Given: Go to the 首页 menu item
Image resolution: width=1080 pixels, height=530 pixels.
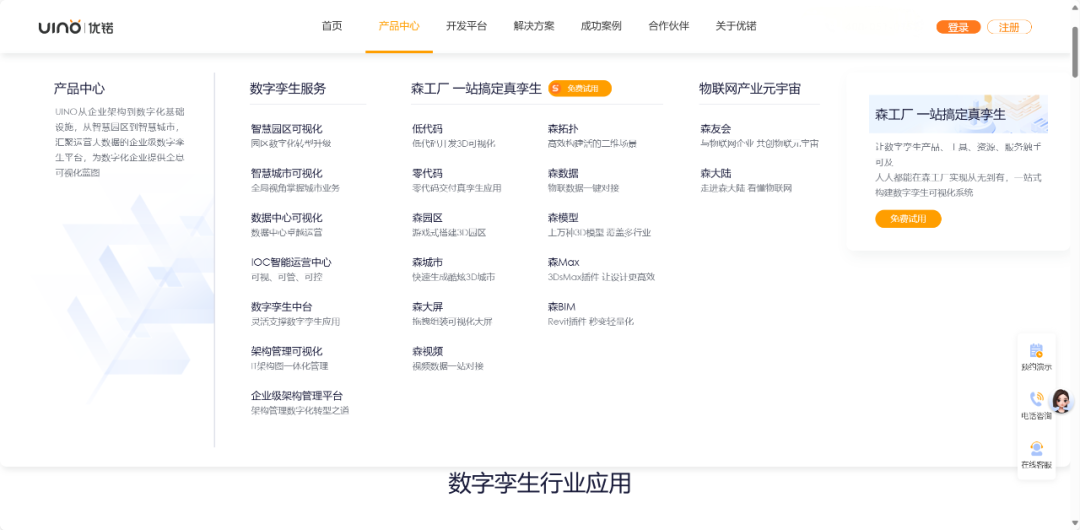Looking at the screenshot, I should 332,26.
